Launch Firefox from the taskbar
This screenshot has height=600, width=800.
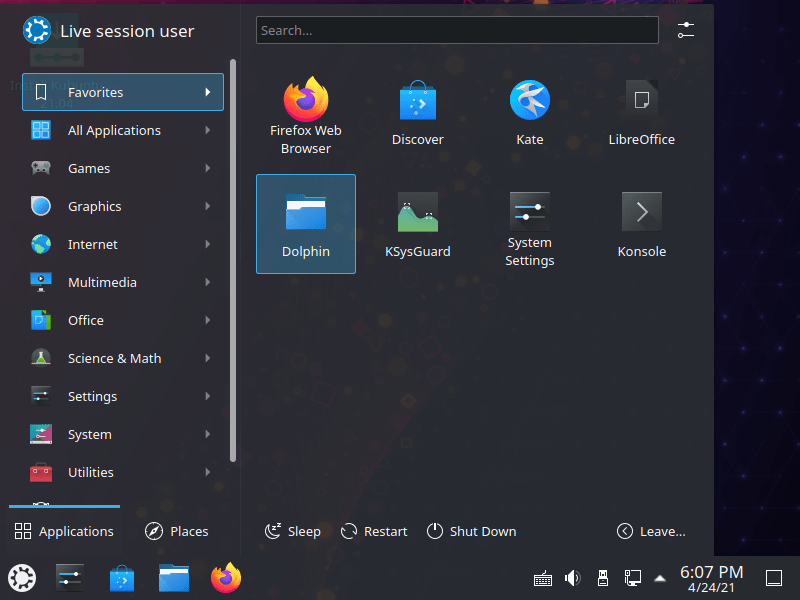point(226,578)
